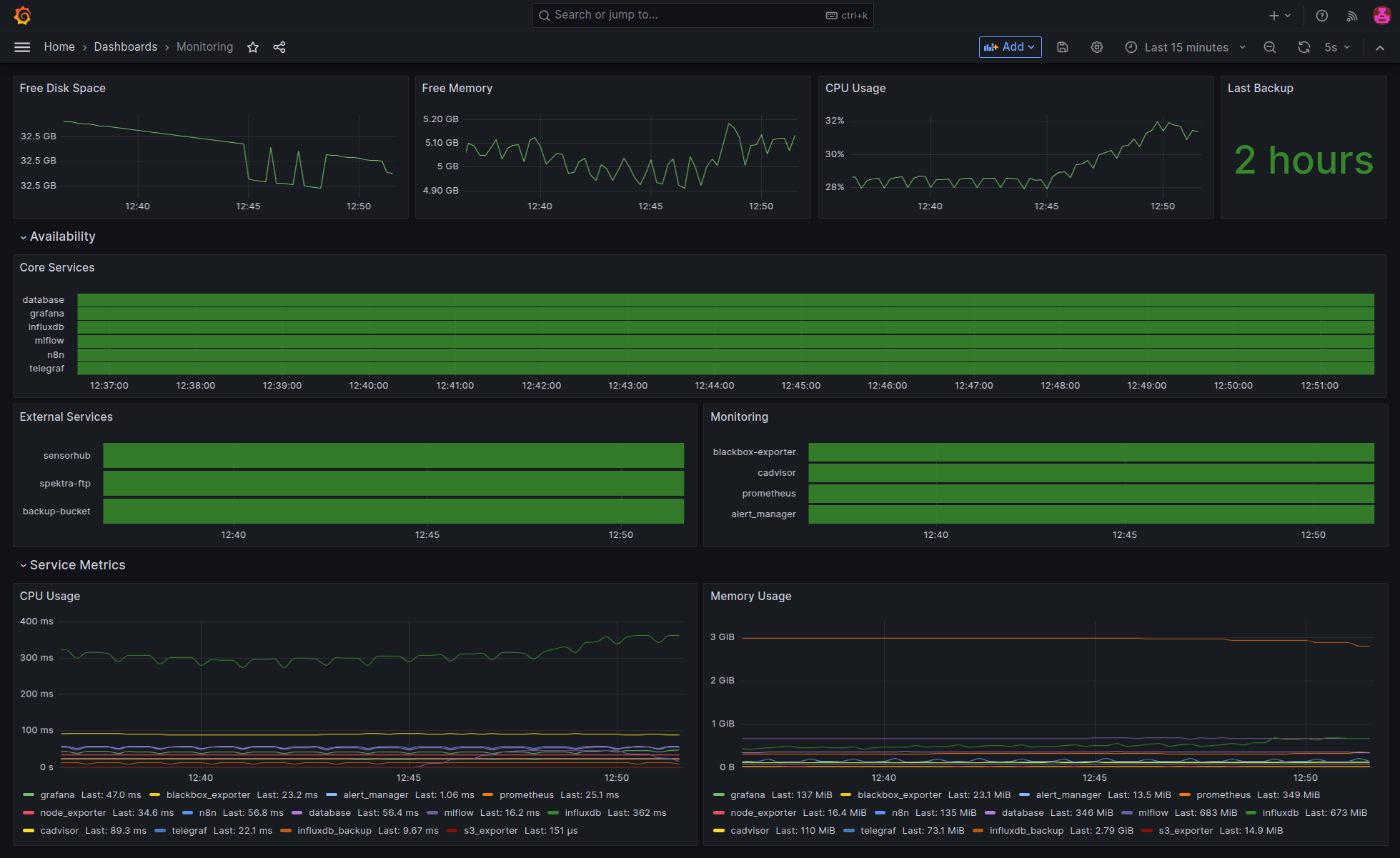Screen dimensions: 1400x858
Task: Share the Monitoring dashboard via the share icon
Action: [279, 47]
